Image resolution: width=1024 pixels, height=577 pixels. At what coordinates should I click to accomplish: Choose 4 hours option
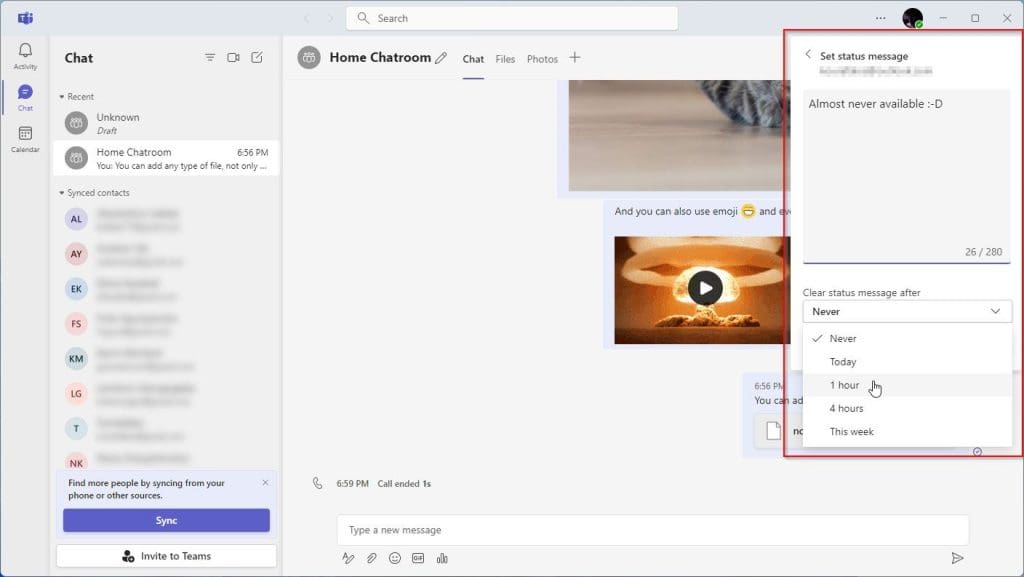click(906, 409)
